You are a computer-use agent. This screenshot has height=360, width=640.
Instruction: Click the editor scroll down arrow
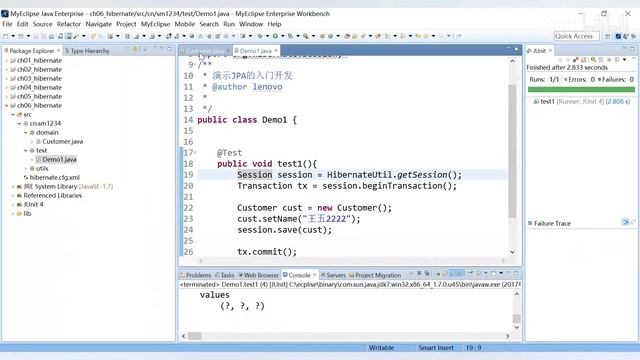coord(512,252)
